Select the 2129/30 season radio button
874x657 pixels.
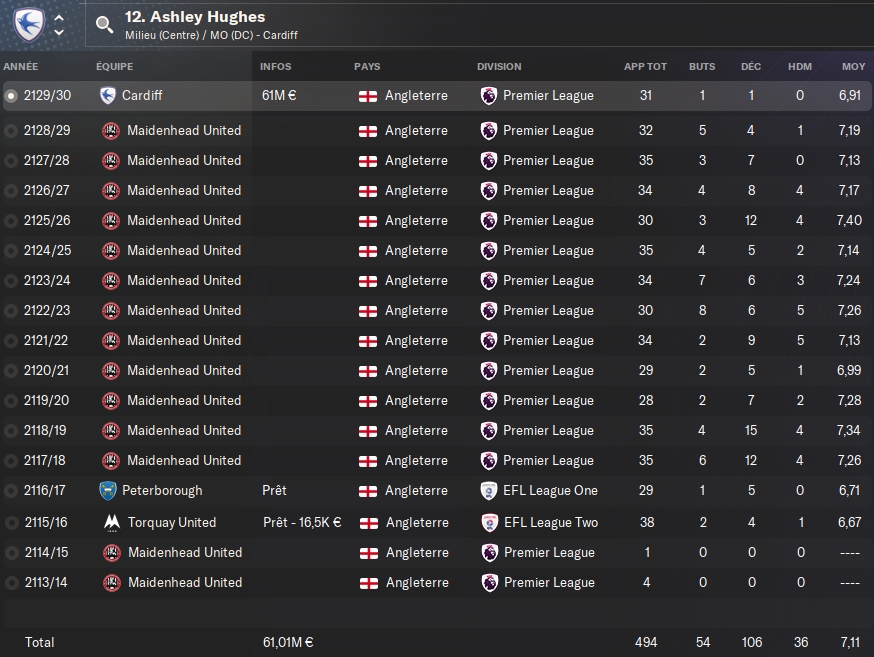pyautogui.click(x=11, y=96)
